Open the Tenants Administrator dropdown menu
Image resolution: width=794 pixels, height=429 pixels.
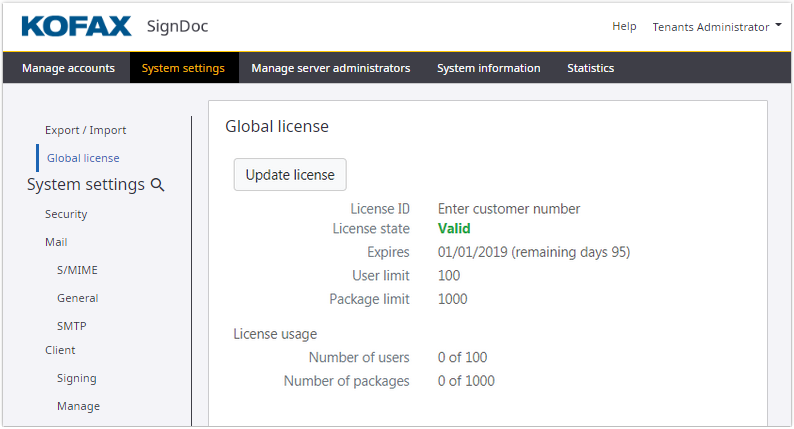(716, 27)
